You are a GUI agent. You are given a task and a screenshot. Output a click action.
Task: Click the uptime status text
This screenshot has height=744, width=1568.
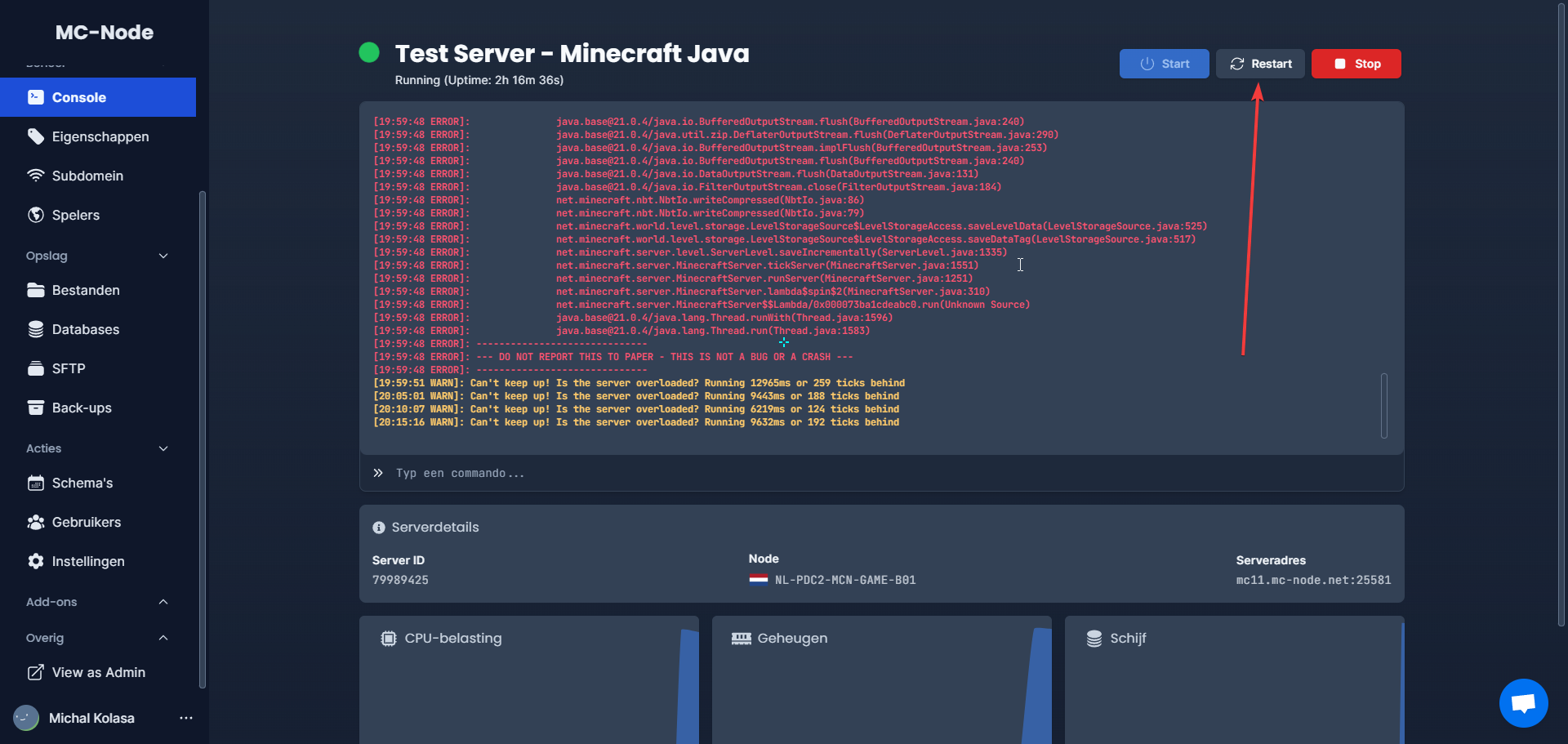pyautogui.click(x=479, y=80)
